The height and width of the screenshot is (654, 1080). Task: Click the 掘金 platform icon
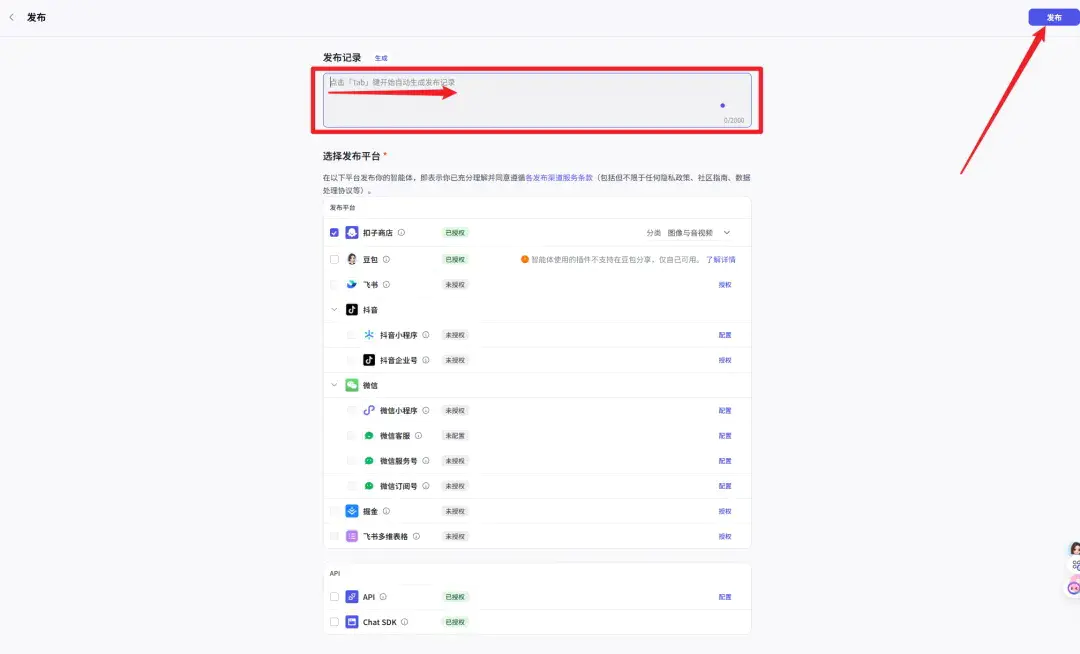pyautogui.click(x=351, y=511)
